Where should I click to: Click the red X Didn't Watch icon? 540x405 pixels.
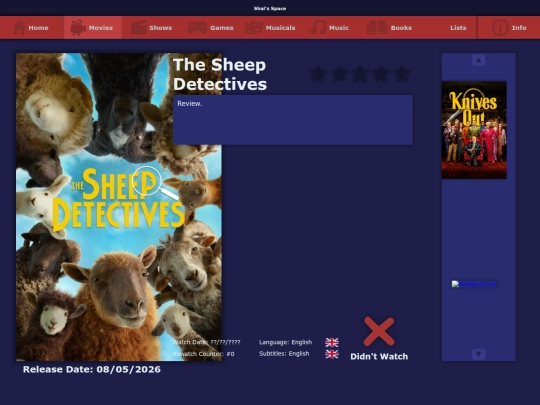(x=379, y=332)
